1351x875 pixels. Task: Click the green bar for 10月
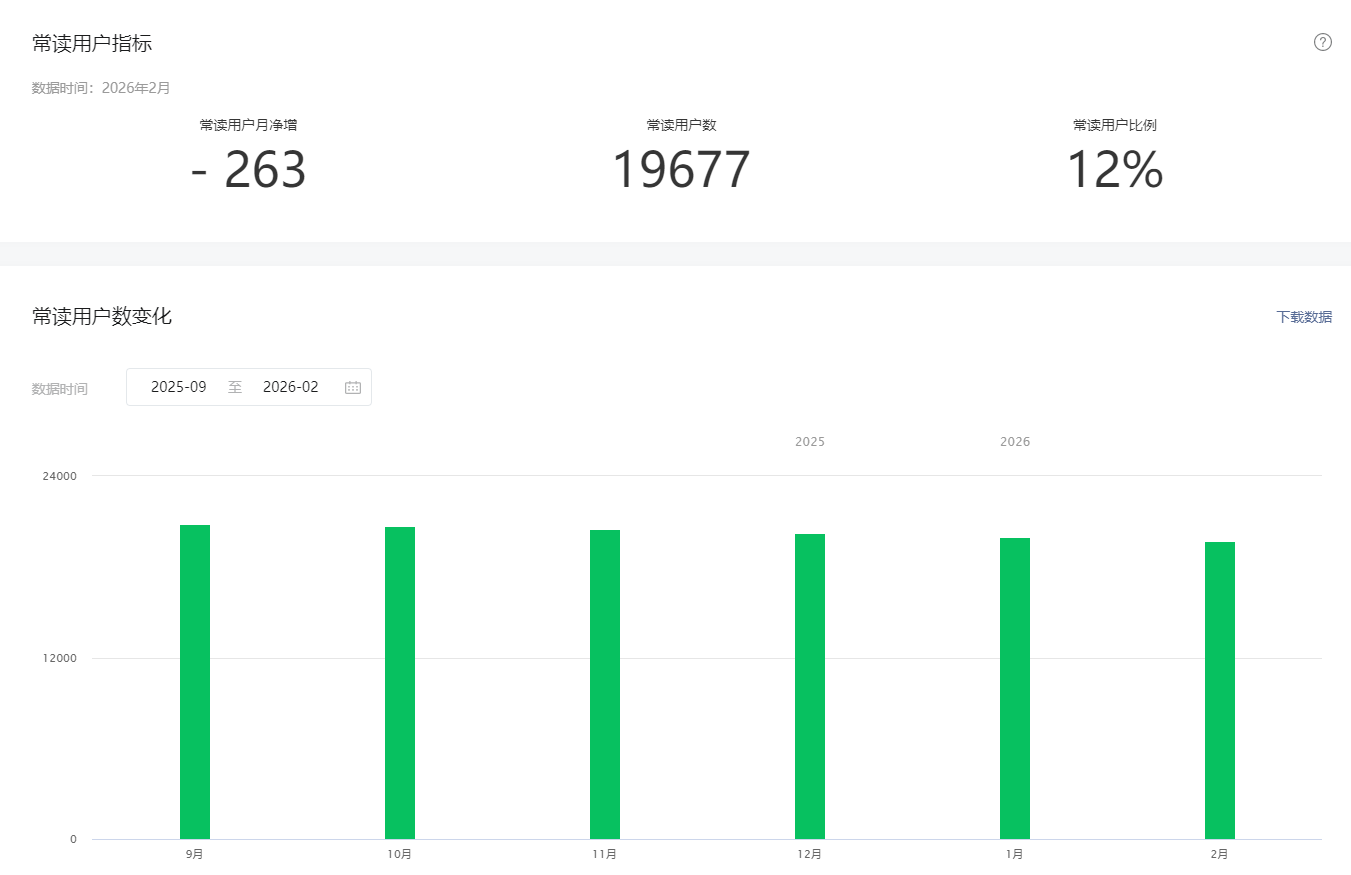pyautogui.click(x=400, y=683)
